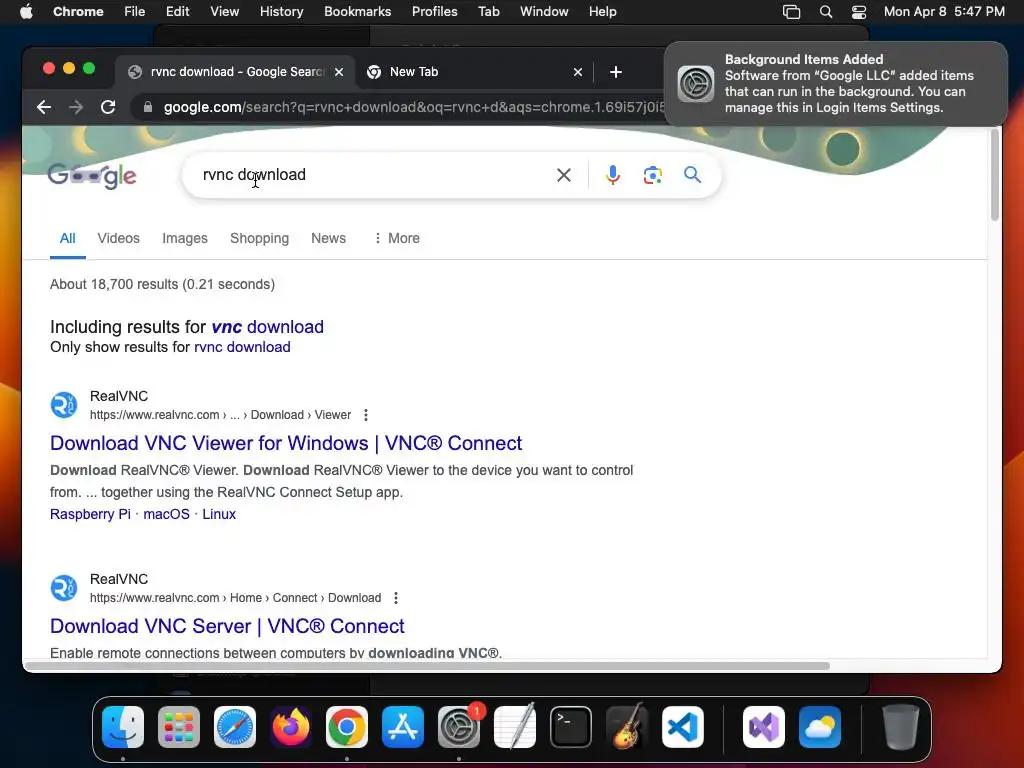This screenshot has height=768, width=1024.
Task: Open the File menu
Action: [x=135, y=12]
